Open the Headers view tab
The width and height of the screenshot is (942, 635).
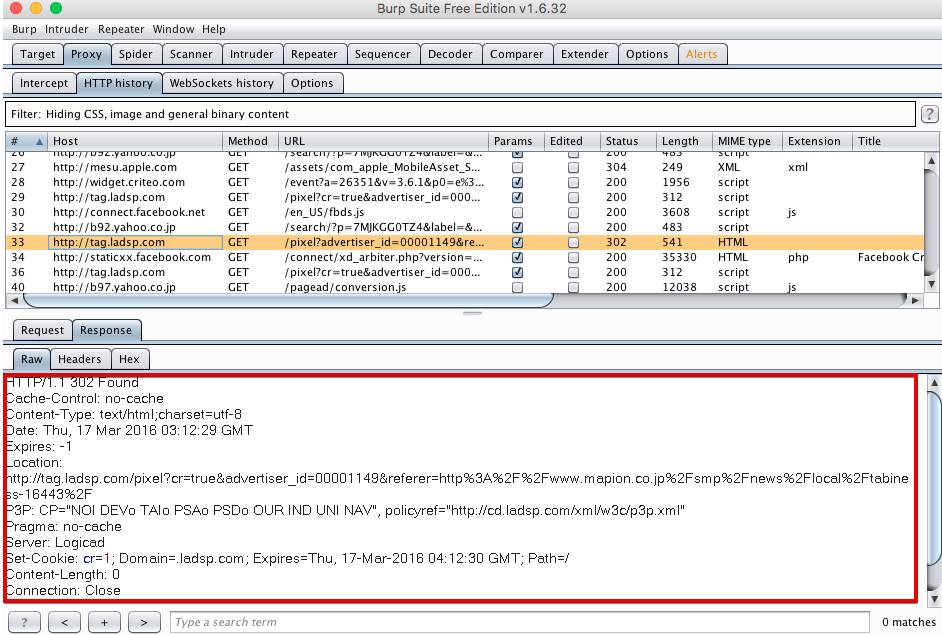tap(80, 359)
